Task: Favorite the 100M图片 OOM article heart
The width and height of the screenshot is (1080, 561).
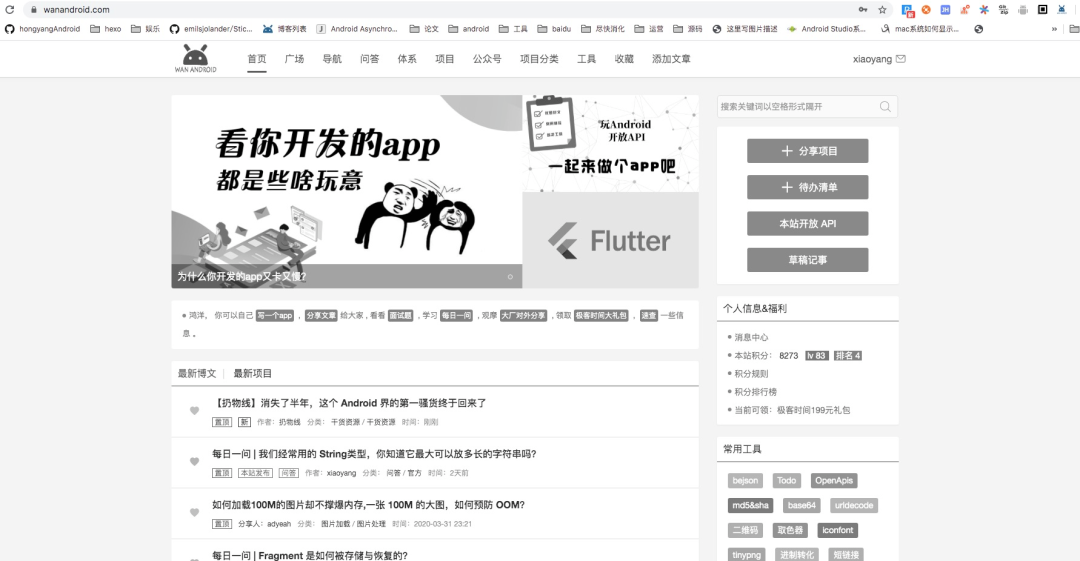Action: (x=194, y=513)
